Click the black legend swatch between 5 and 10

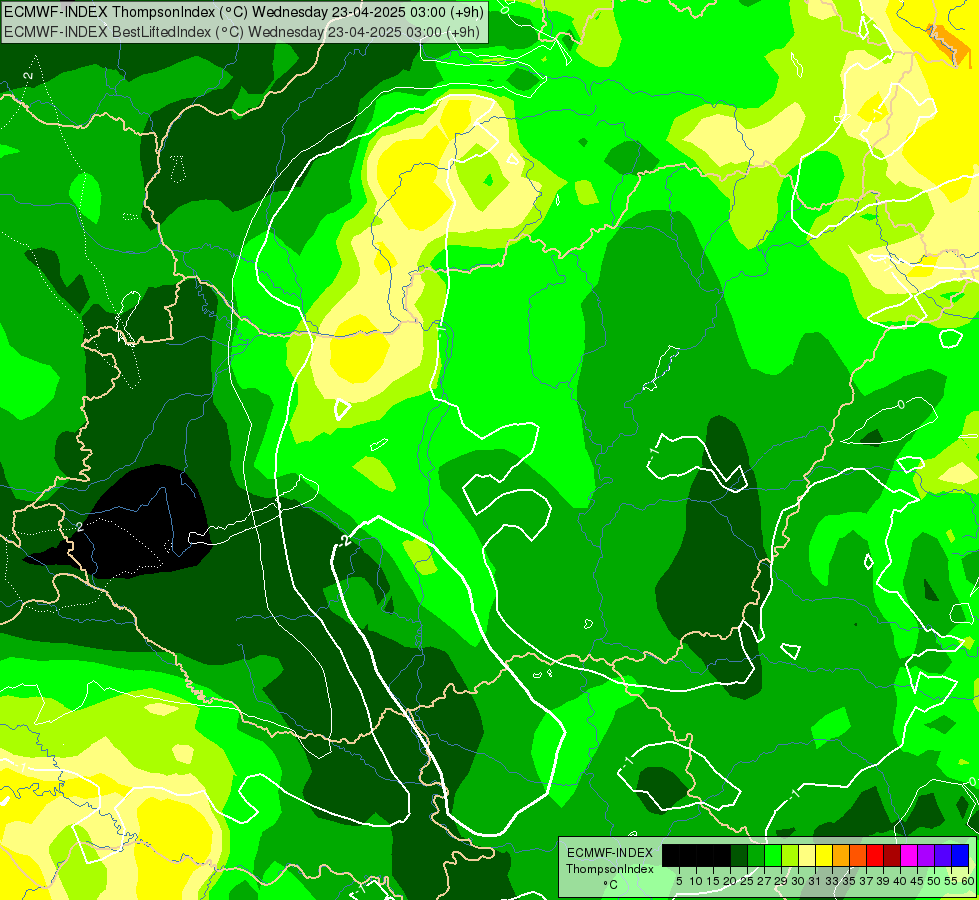687,855
